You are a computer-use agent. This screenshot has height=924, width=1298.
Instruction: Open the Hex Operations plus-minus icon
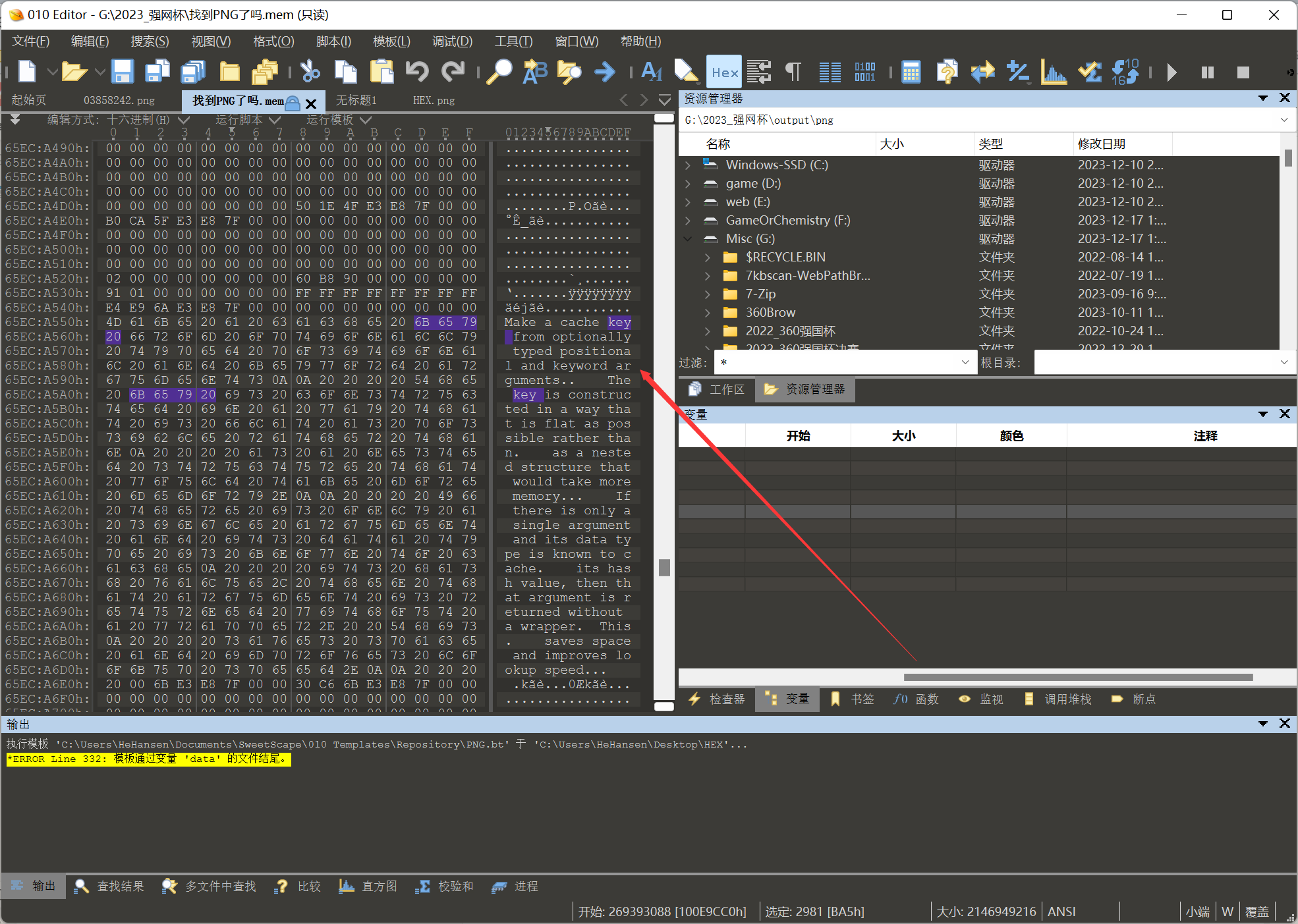(1018, 71)
